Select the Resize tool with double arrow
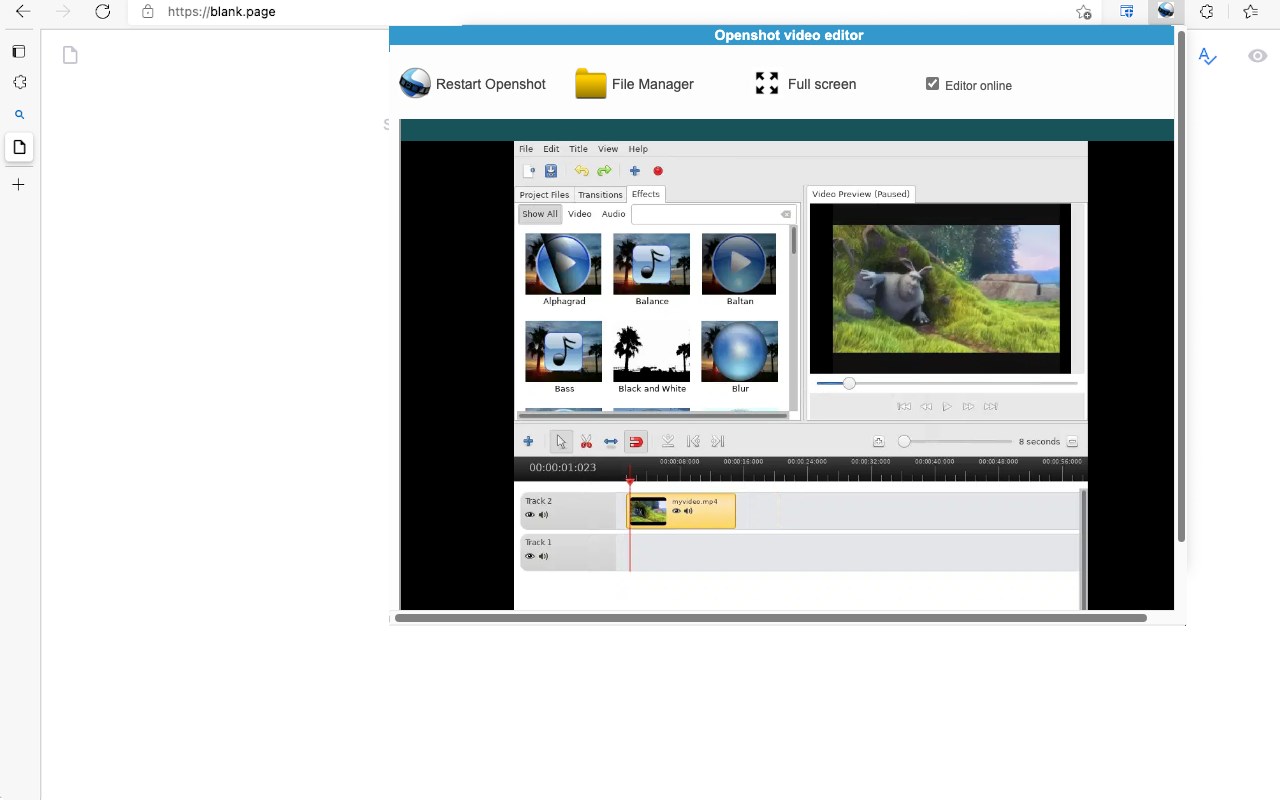Viewport: 1280px width, 800px height. point(611,441)
